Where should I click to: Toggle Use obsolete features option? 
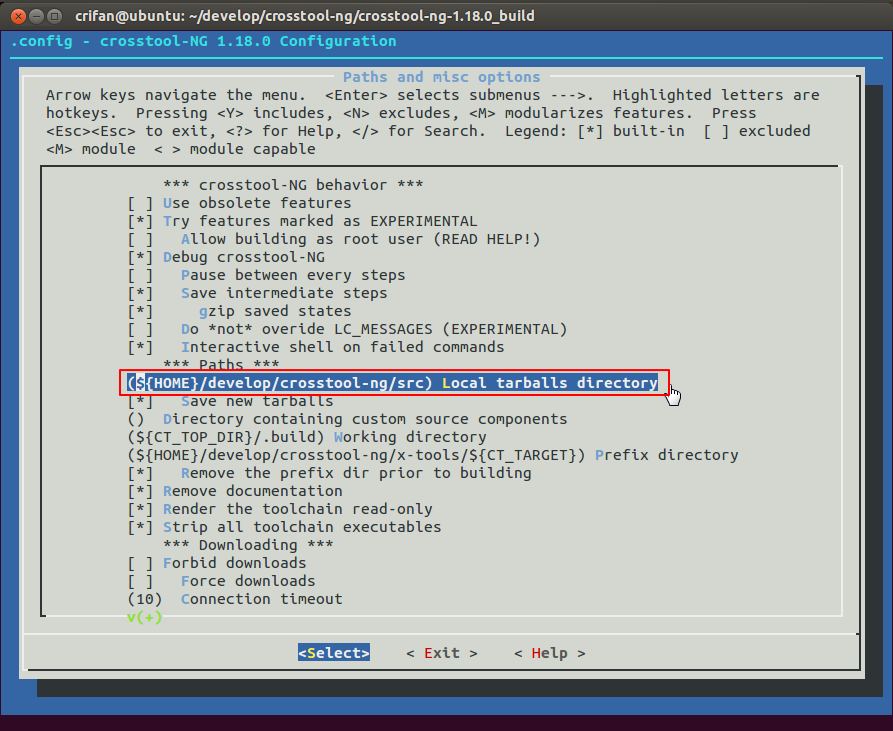pyautogui.click(x=240, y=203)
